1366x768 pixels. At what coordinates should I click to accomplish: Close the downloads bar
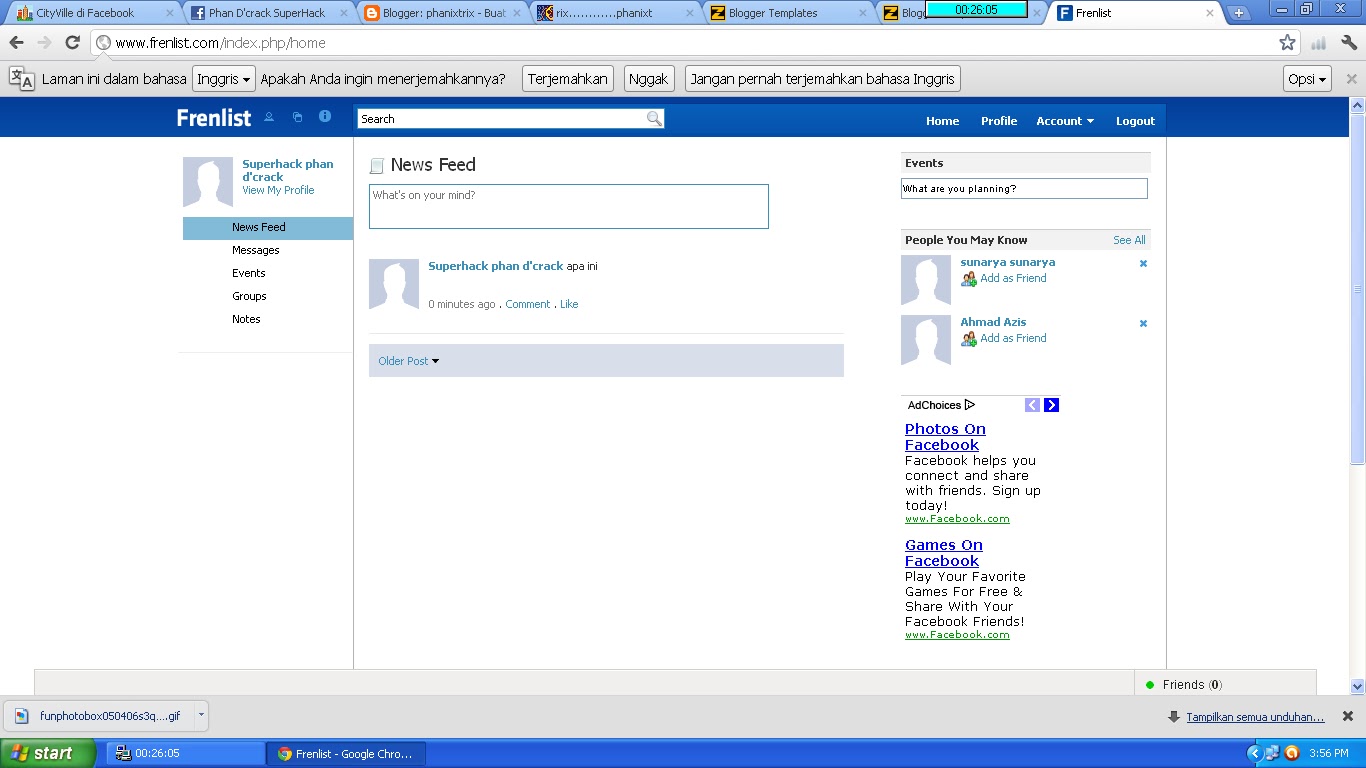[1347, 716]
